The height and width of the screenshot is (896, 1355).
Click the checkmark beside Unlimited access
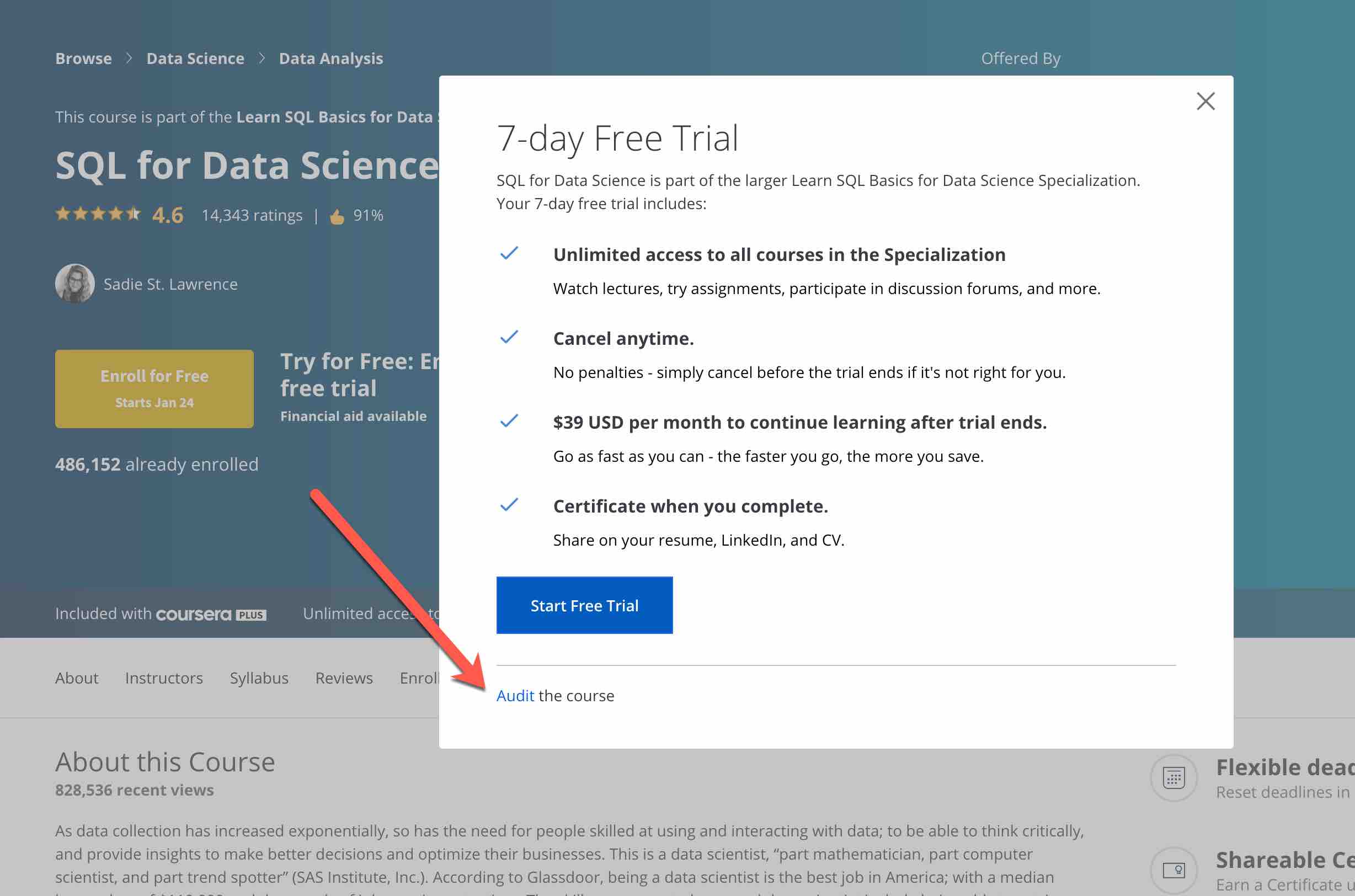tap(510, 254)
